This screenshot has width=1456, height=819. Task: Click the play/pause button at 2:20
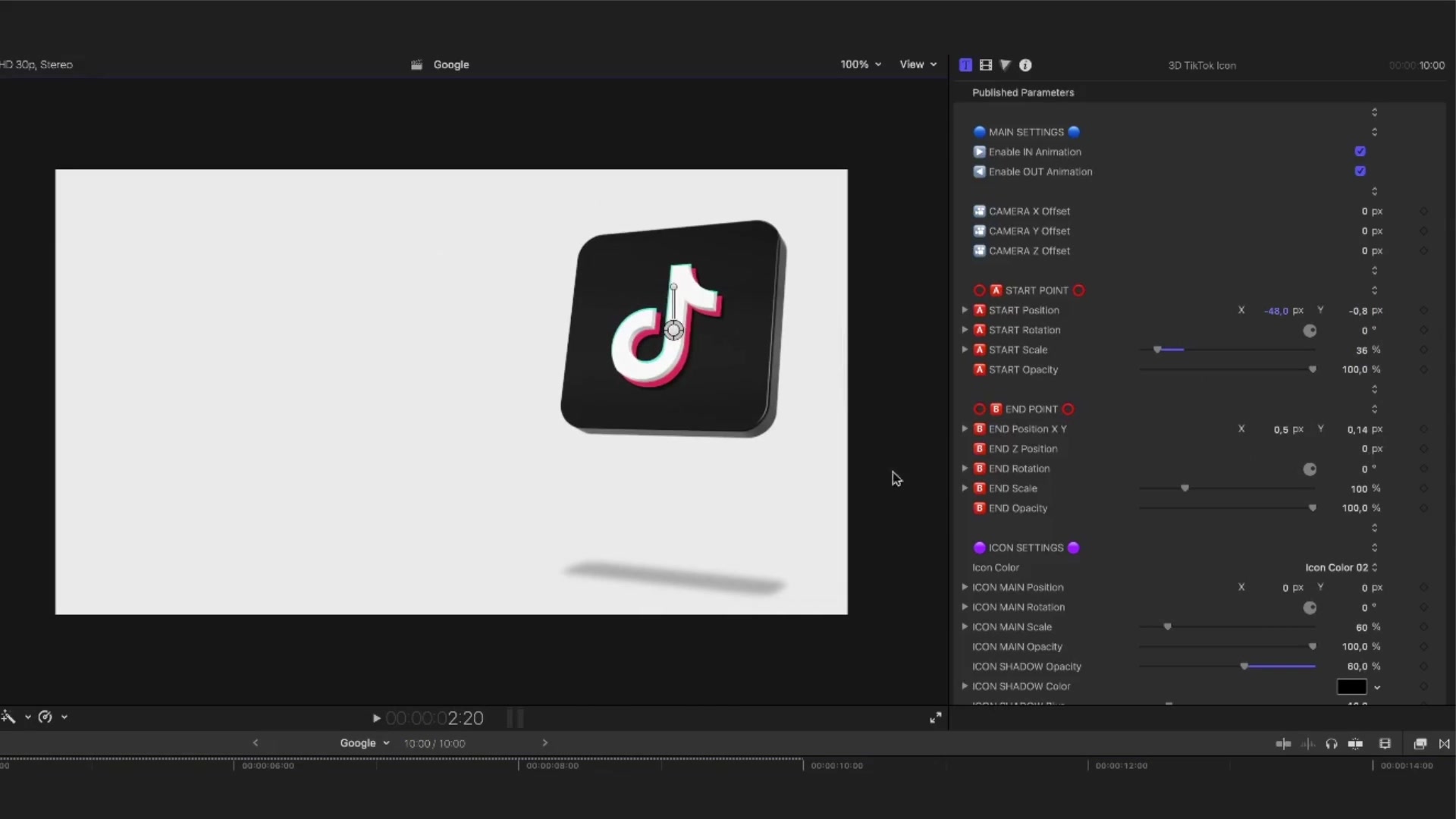click(376, 718)
